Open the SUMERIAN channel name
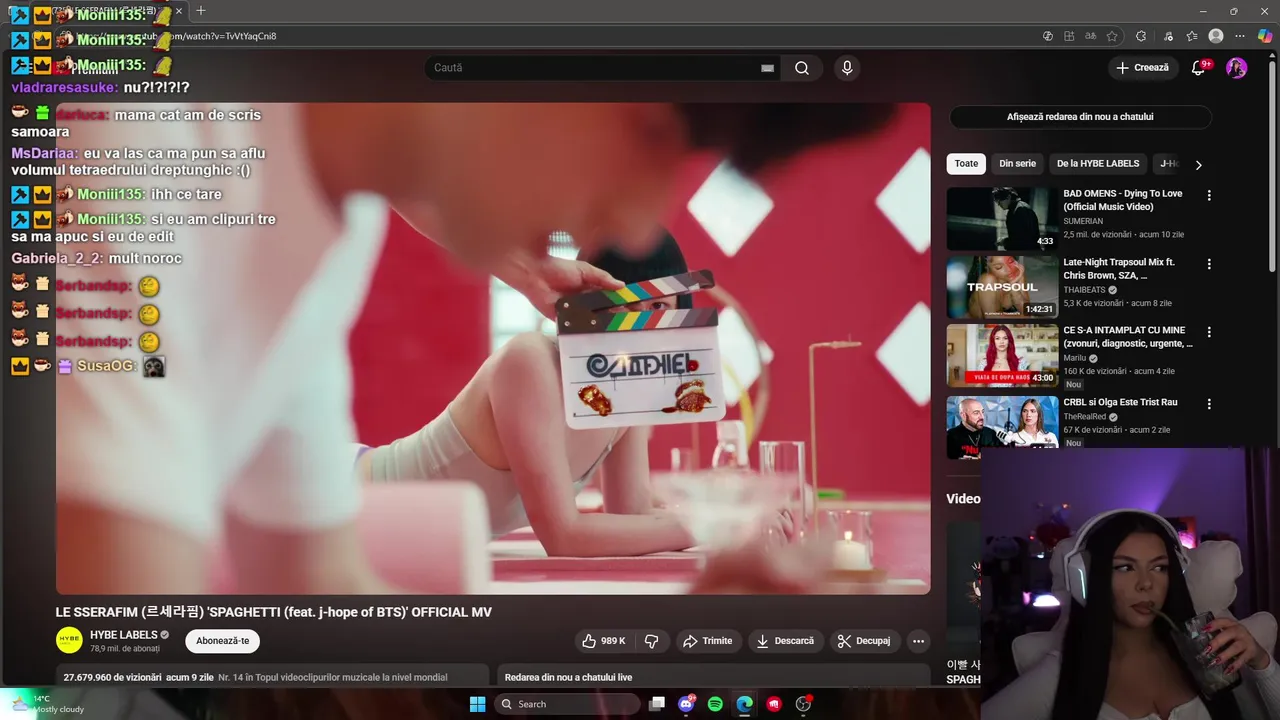The image size is (1280, 720). pyautogui.click(x=1083, y=221)
